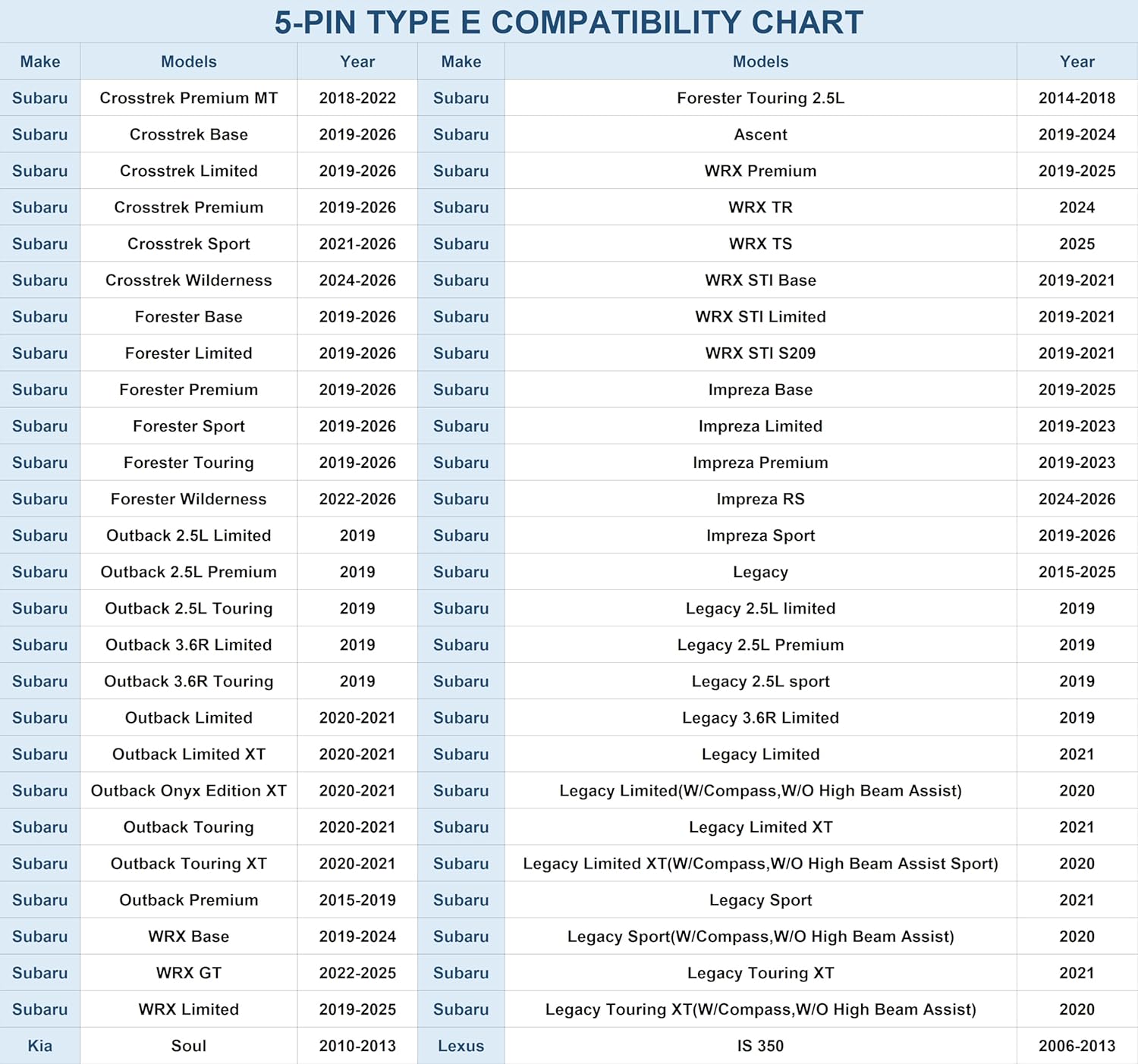Select the "2015-2025" year in Legacy row

click(1077, 572)
